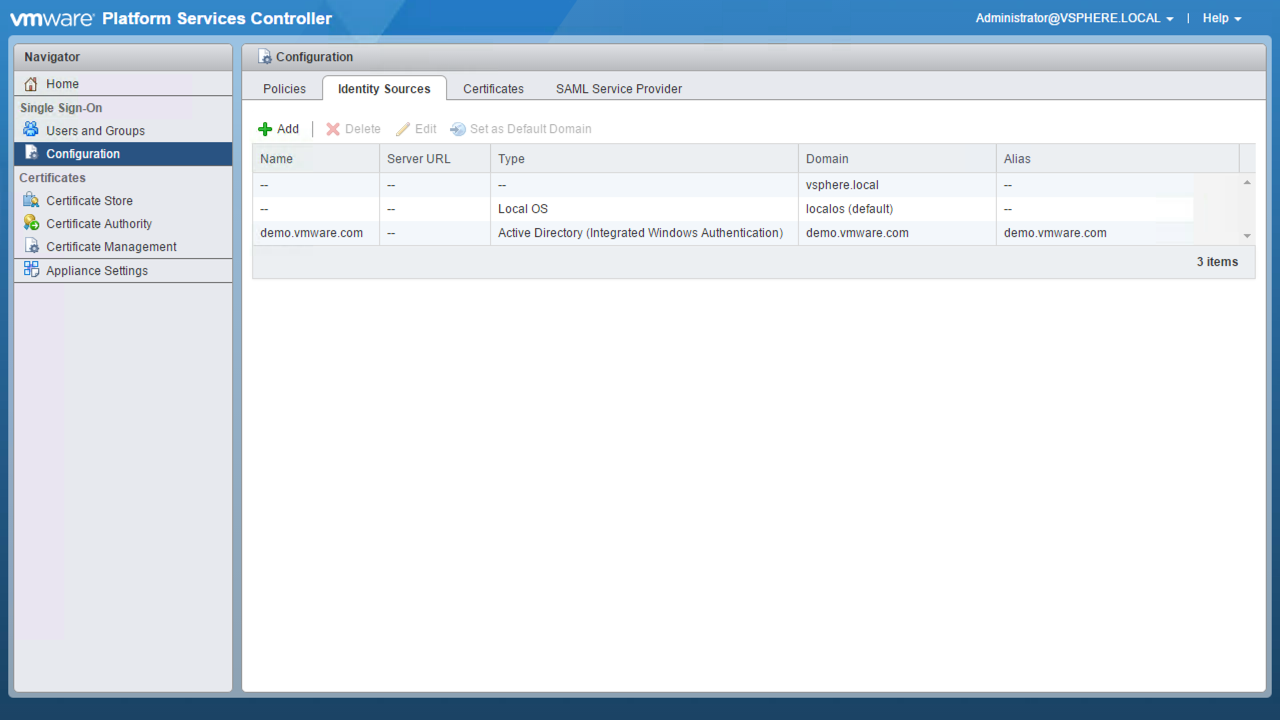
Task: Click the Configuration icon in sidebar
Action: click(x=31, y=153)
